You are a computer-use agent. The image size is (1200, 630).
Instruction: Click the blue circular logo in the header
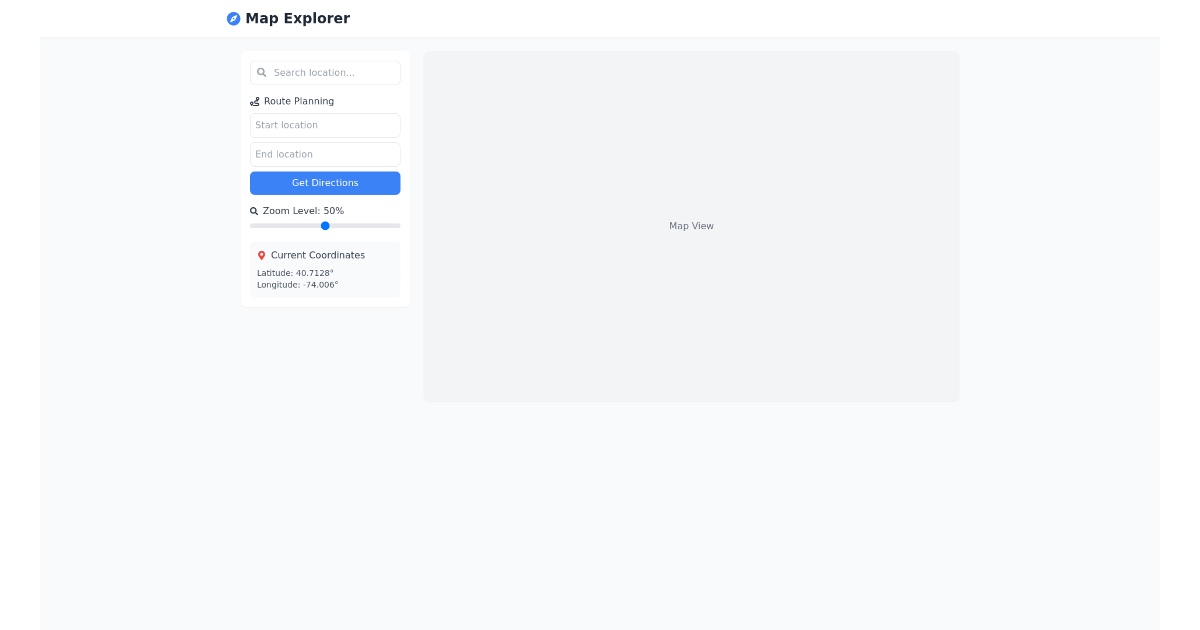(x=233, y=18)
